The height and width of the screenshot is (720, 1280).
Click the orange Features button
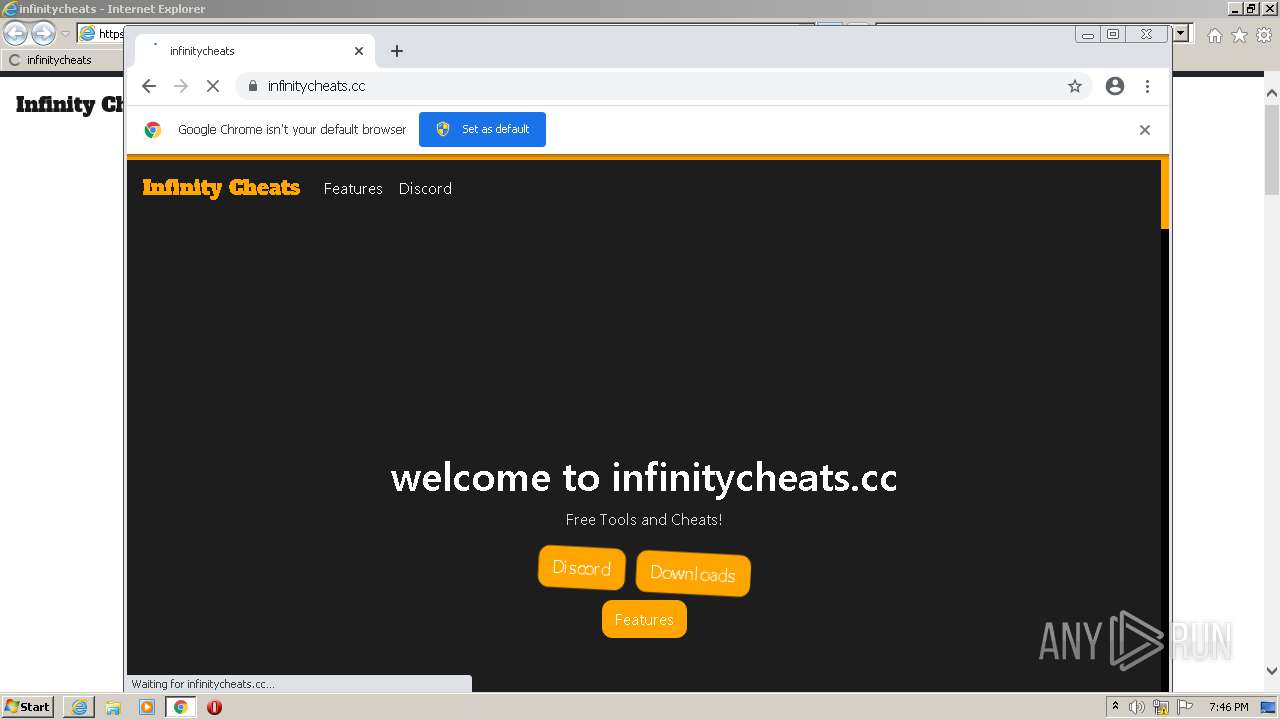tap(644, 619)
